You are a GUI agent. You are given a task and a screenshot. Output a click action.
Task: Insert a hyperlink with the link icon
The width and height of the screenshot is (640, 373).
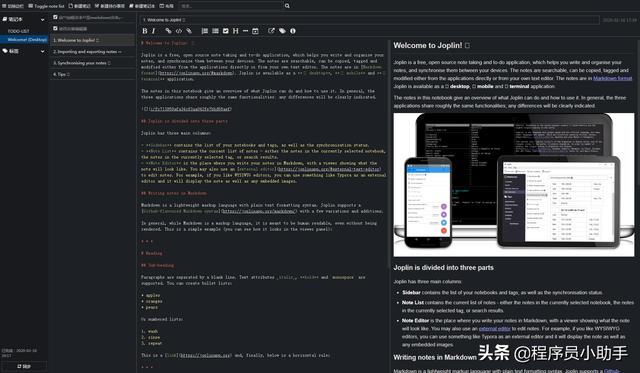coord(168,31)
